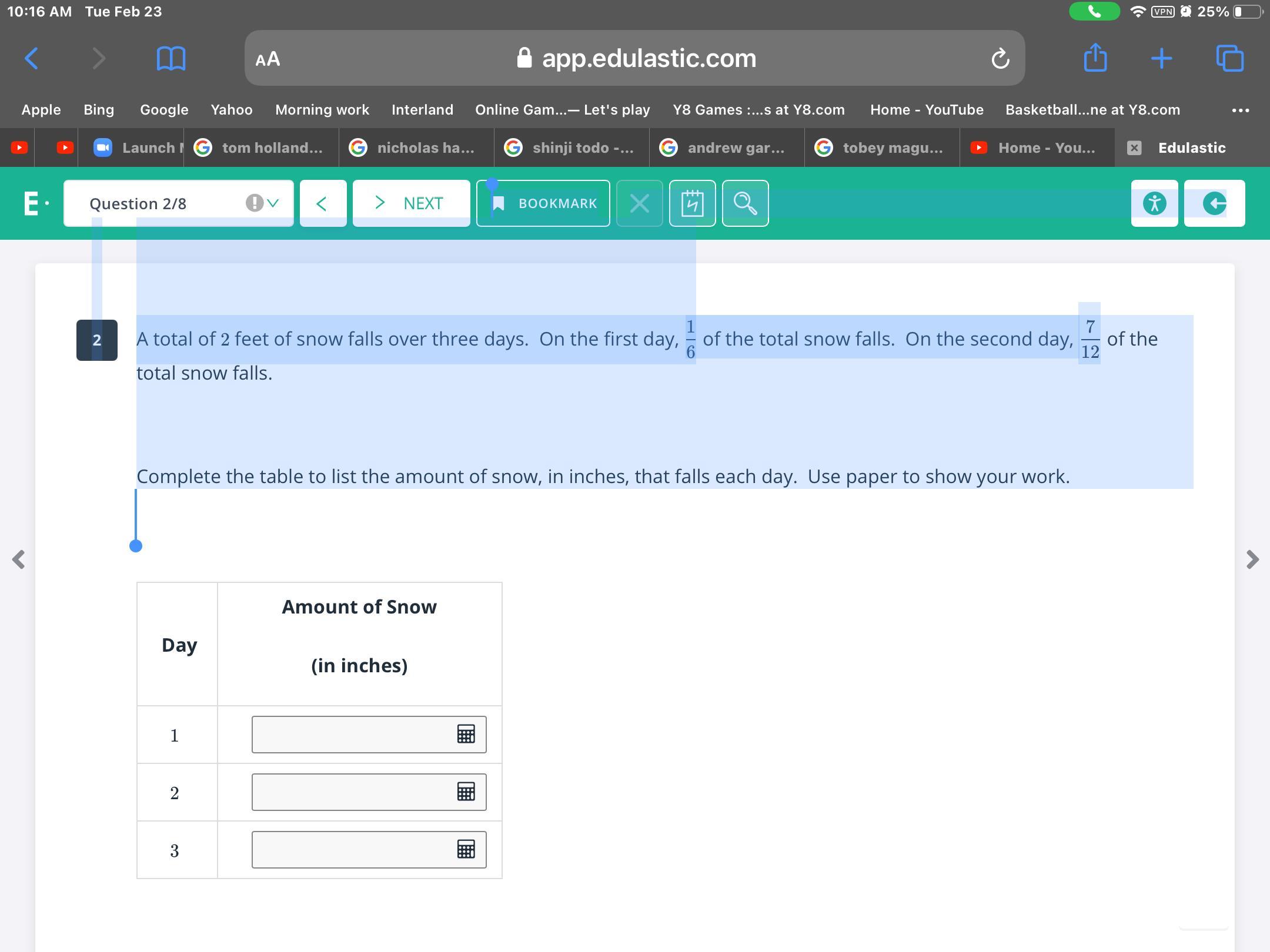Tap the Safari share icon
Viewport: 1270px width, 952px height.
click(x=1095, y=58)
